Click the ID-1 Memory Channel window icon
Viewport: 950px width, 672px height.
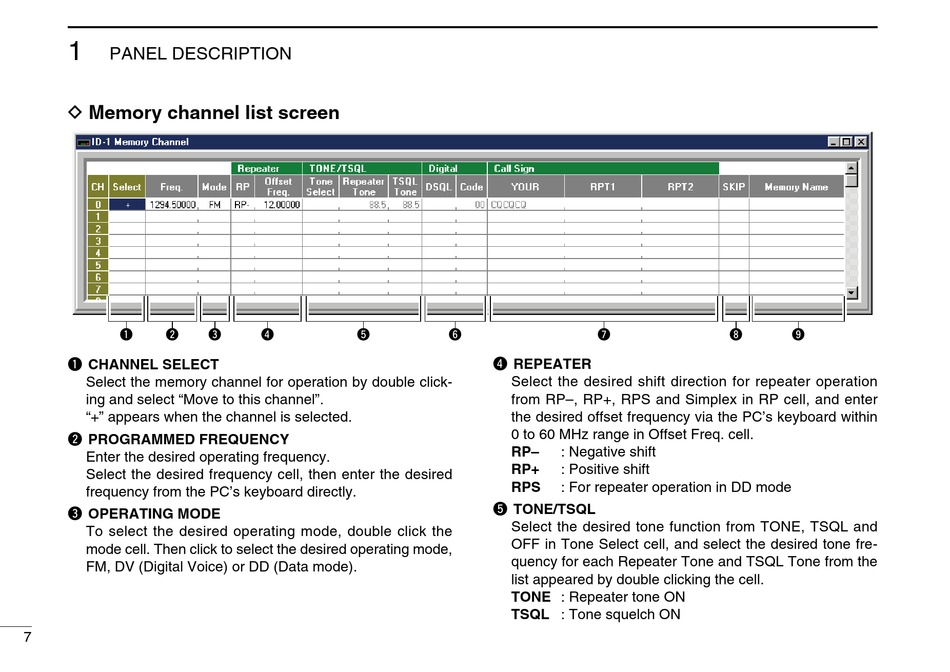click(x=83, y=142)
